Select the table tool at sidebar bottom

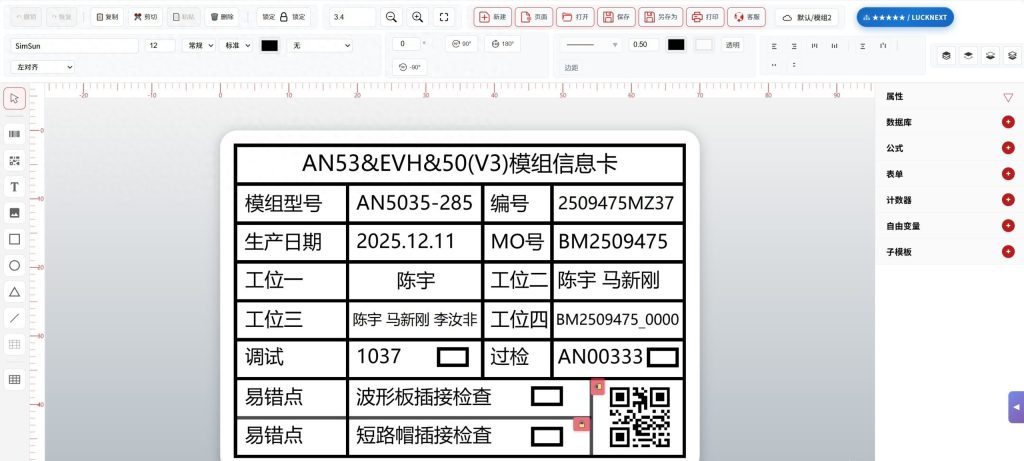pyautogui.click(x=14, y=379)
